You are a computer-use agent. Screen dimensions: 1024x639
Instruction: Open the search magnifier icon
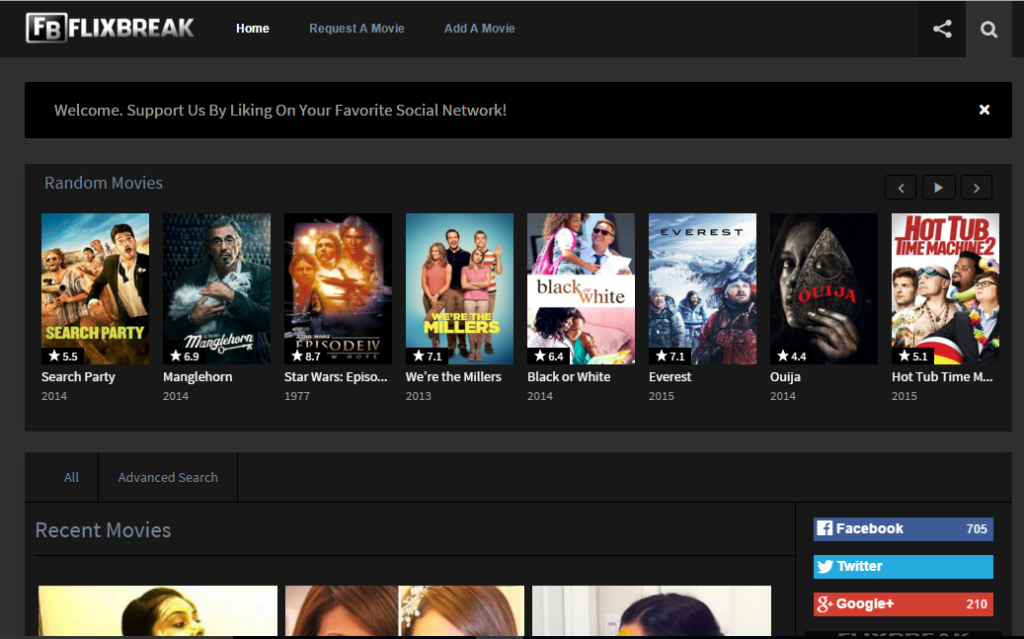coord(989,29)
